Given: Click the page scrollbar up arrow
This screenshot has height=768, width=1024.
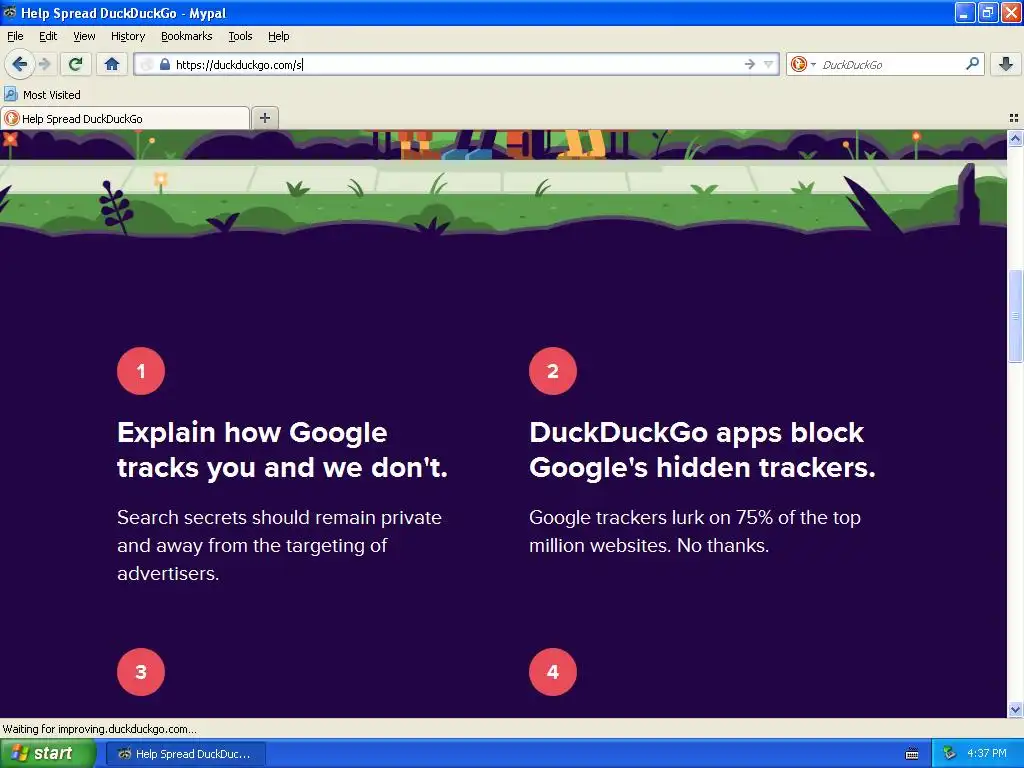Looking at the screenshot, I should click(1015, 138).
